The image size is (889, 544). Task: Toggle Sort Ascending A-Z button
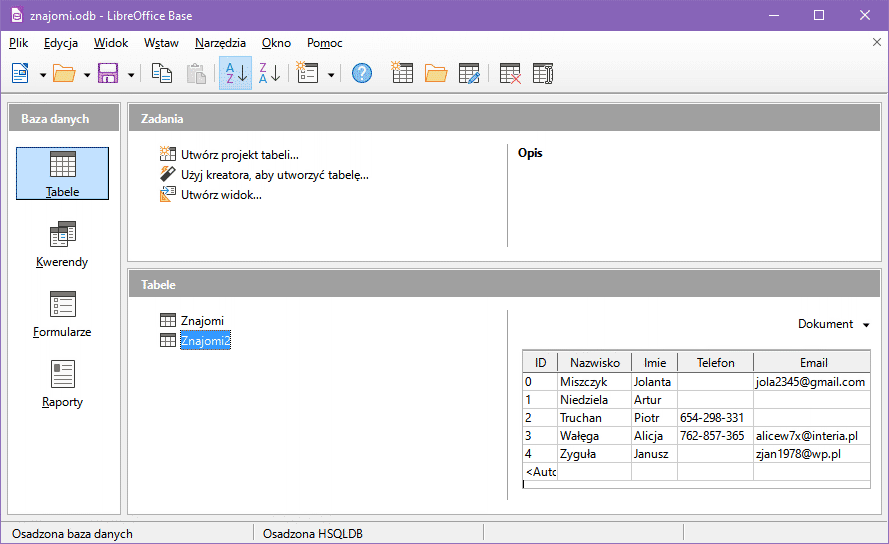[235, 73]
